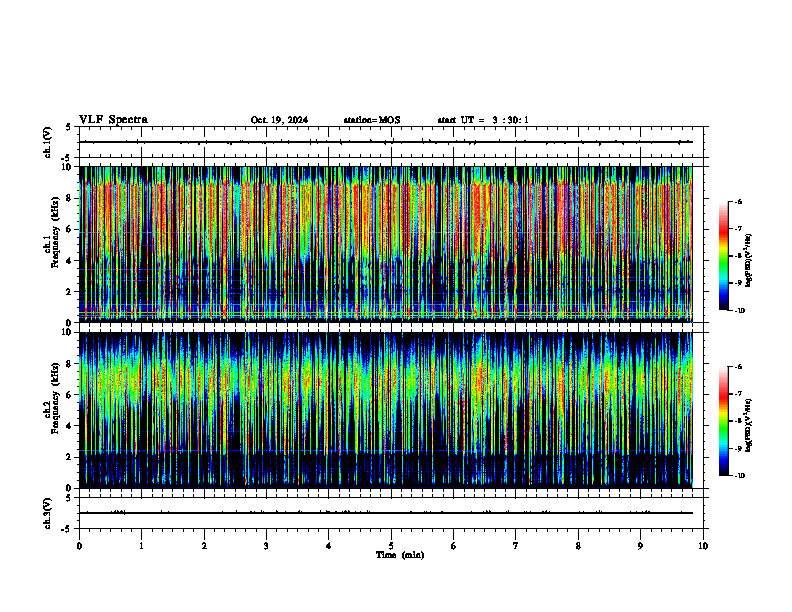
Task: Click inside the ch.2 spectrogram panel
Action: point(386,410)
